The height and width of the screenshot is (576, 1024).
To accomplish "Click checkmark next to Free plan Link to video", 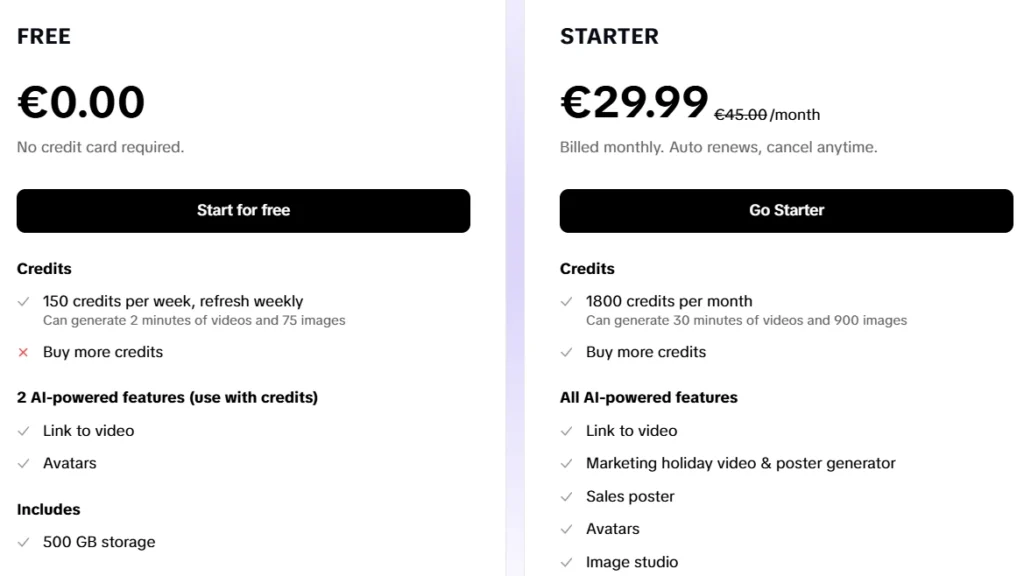I will tap(23, 431).
